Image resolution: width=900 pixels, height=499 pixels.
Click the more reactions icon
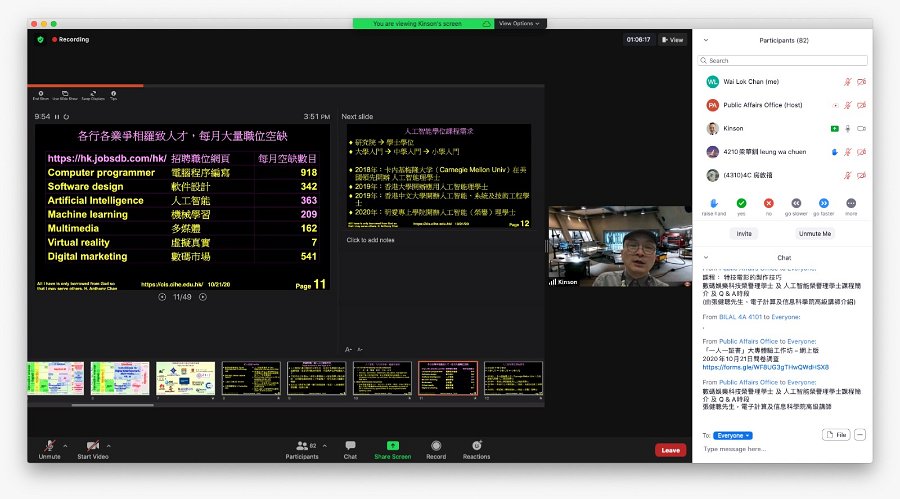click(851, 203)
